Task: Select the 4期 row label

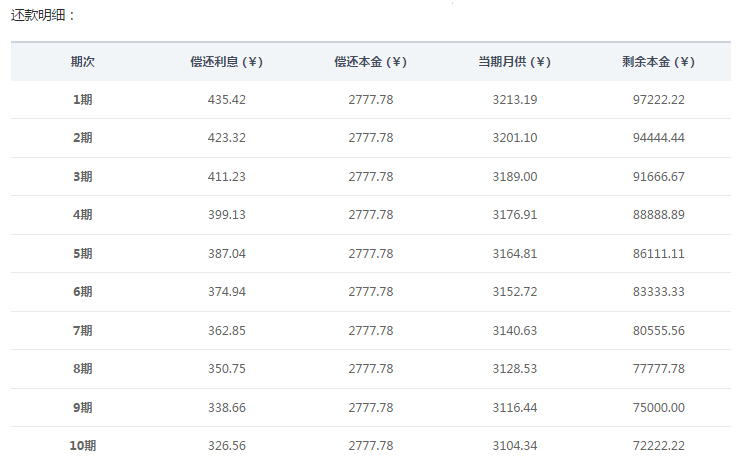Action: point(83,215)
